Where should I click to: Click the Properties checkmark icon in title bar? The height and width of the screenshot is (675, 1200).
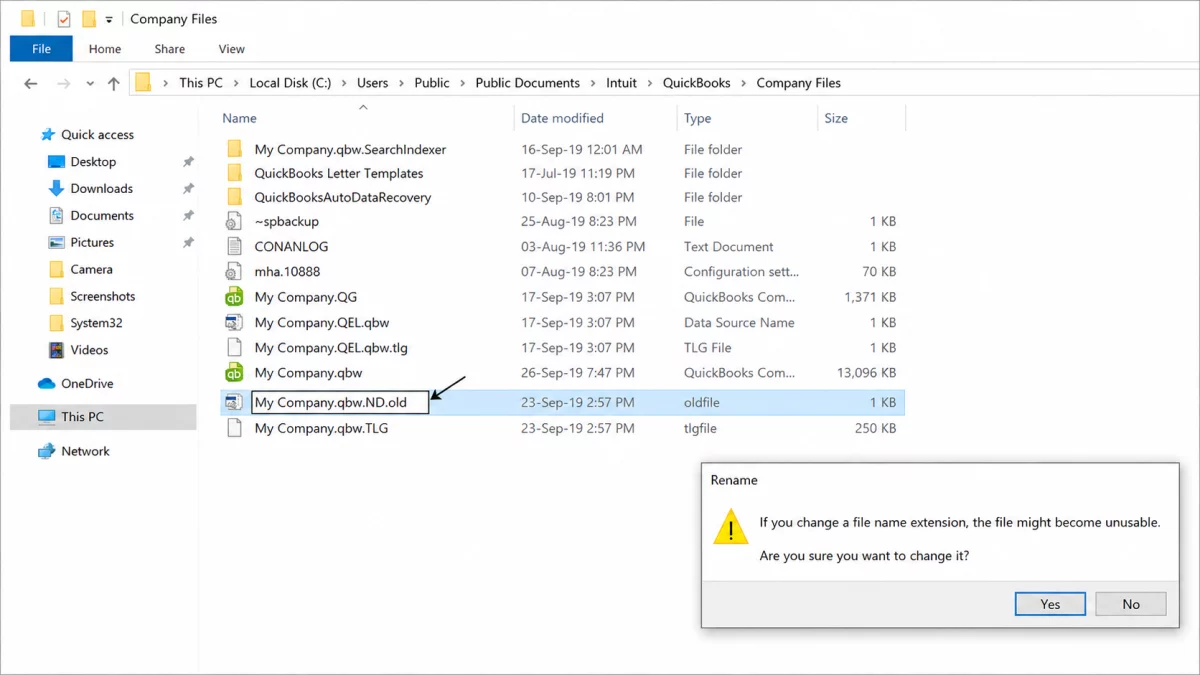[63, 19]
